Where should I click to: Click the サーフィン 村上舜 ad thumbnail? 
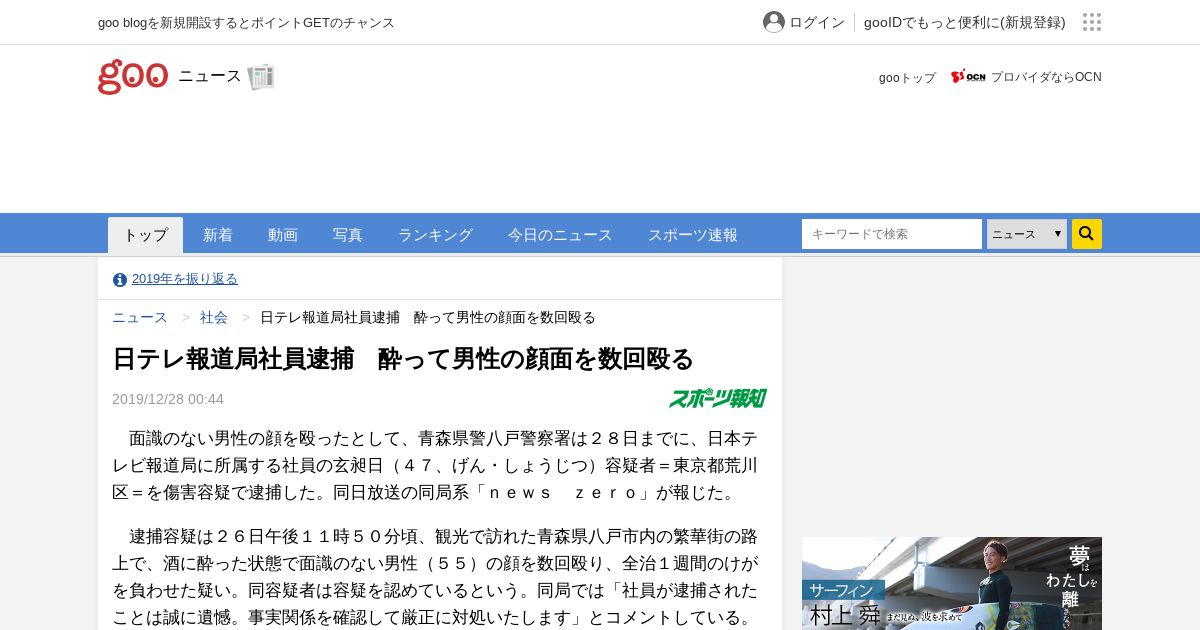pos(952,584)
